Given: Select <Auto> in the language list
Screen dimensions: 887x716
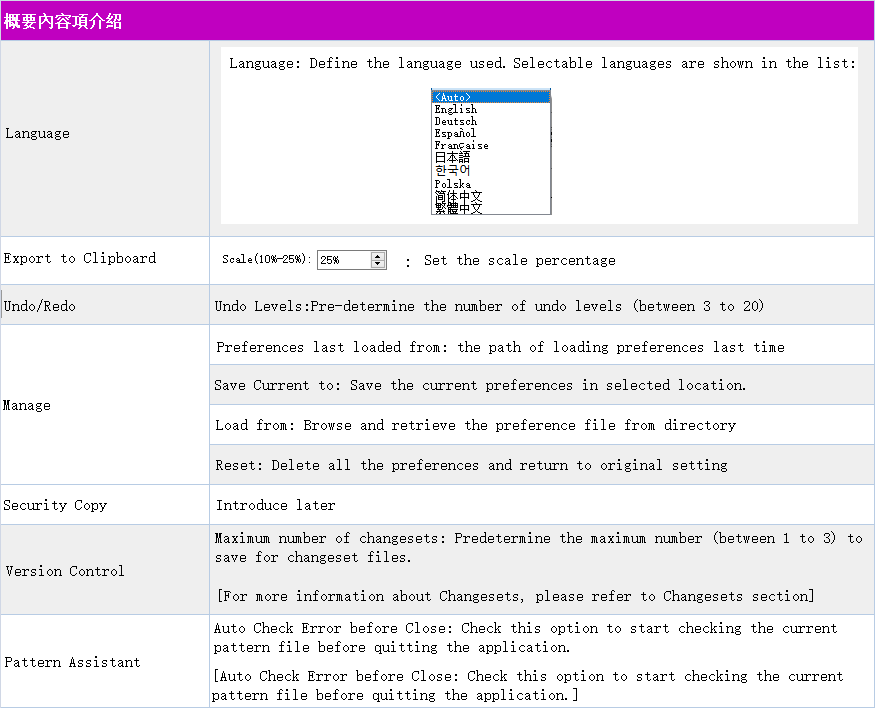Looking at the screenshot, I should [x=490, y=97].
